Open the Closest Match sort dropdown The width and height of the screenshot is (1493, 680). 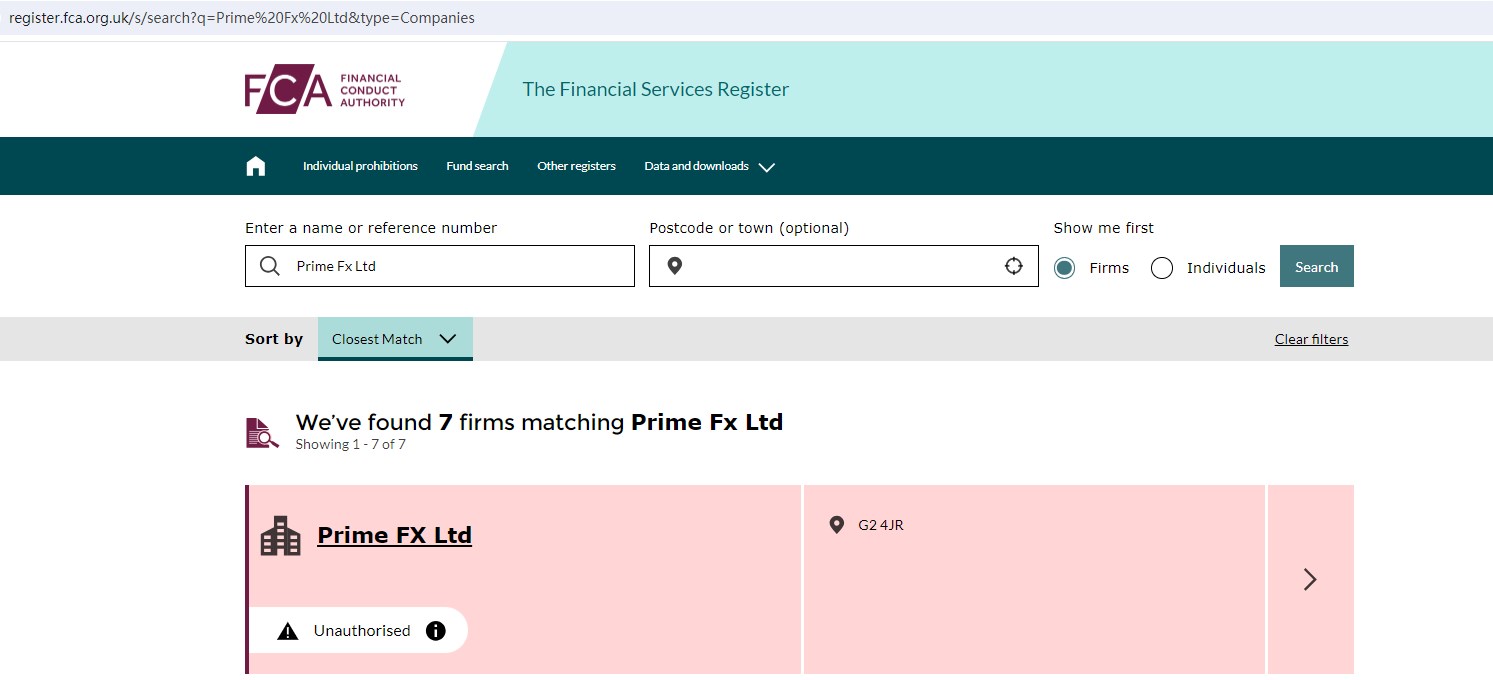tap(395, 339)
